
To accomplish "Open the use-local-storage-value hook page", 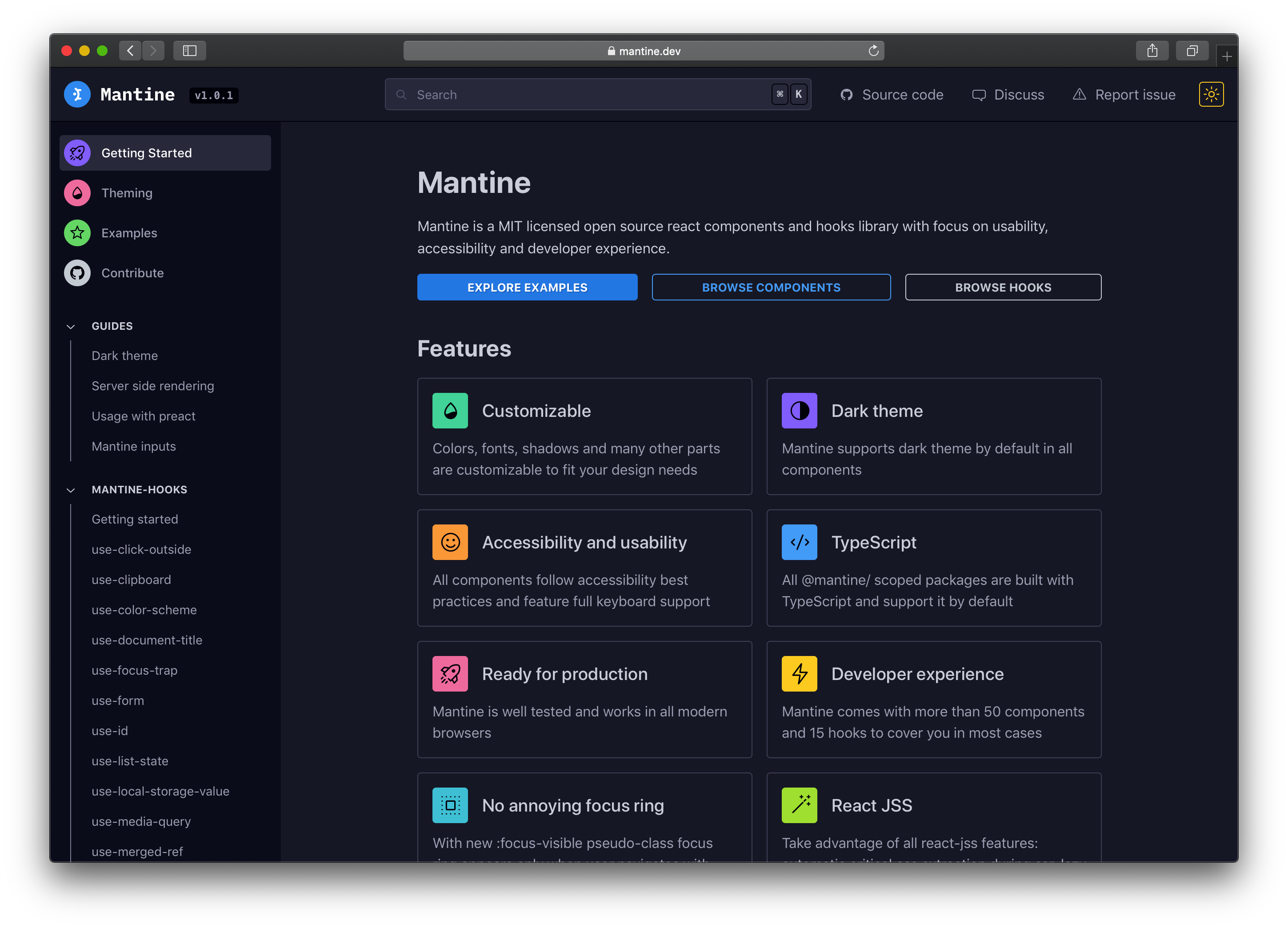I will (x=161, y=791).
